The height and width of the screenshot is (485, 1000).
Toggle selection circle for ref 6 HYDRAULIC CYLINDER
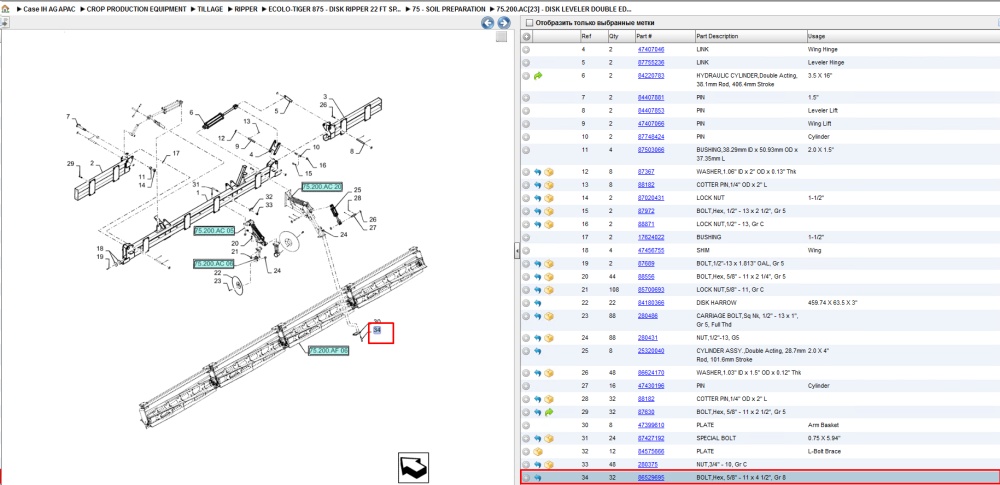click(x=526, y=75)
